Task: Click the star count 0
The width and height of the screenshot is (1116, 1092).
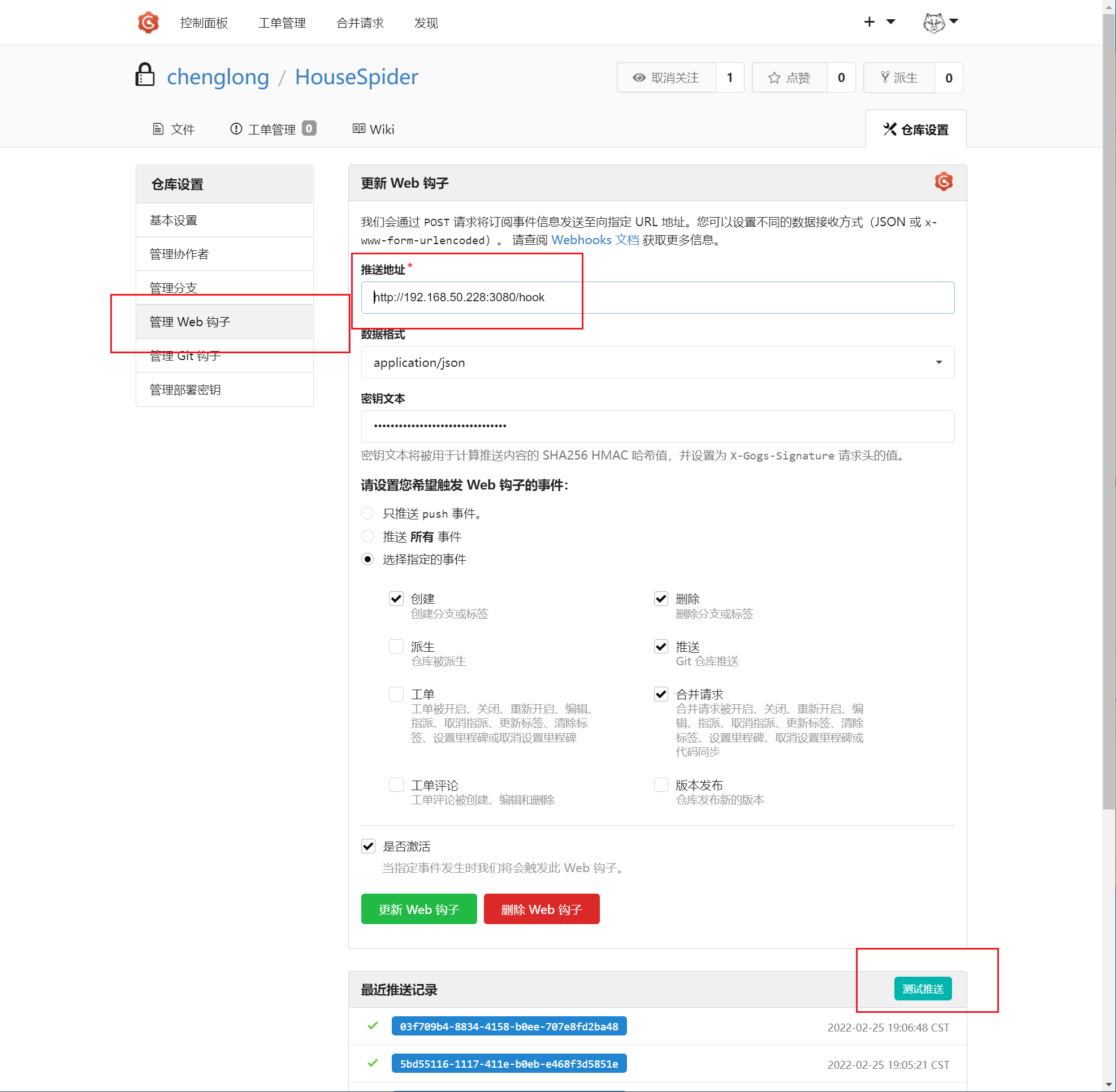Action: point(841,77)
